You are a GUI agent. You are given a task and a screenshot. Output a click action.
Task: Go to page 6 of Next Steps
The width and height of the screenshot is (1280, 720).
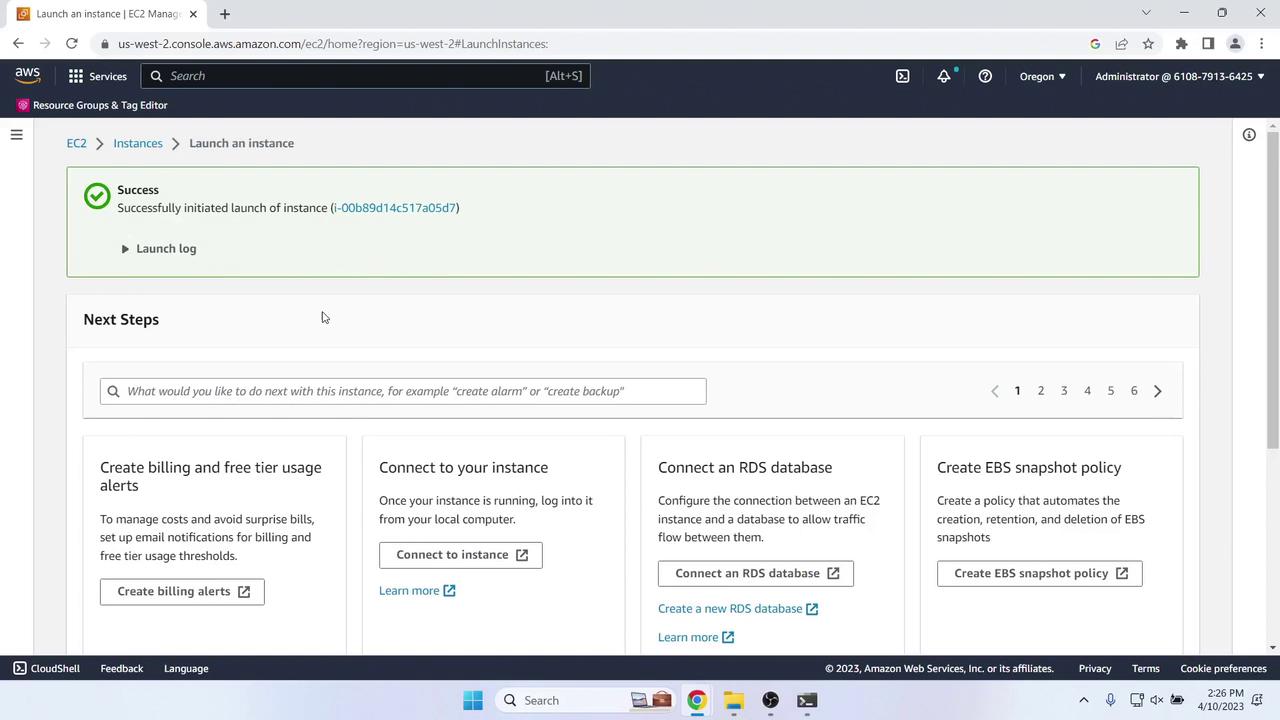point(1134,391)
